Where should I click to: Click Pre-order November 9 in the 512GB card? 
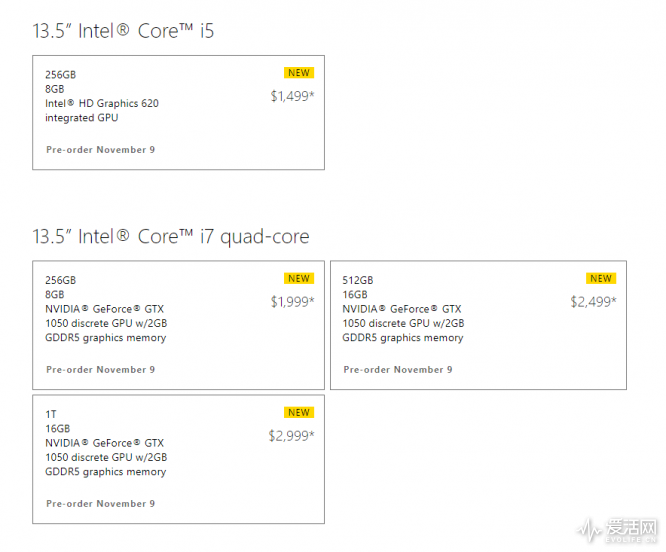[398, 370]
